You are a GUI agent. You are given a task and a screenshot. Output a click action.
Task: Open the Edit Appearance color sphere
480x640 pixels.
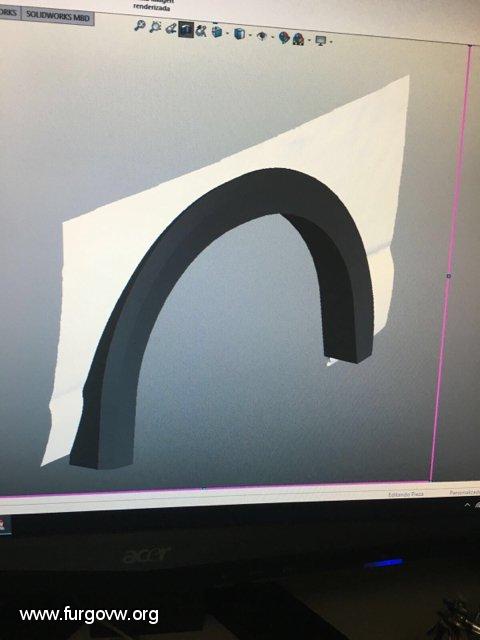click(284, 38)
